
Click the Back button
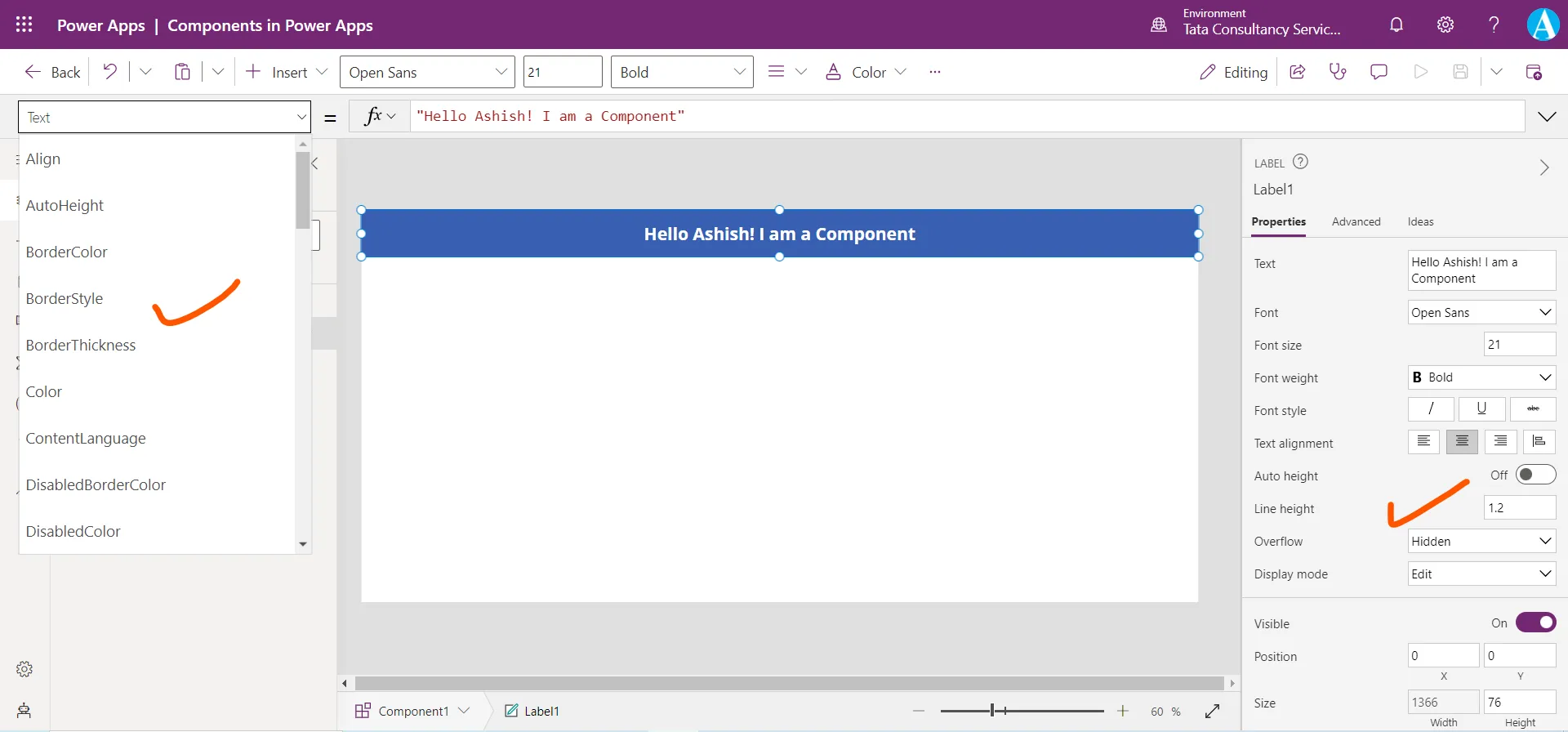coord(52,72)
